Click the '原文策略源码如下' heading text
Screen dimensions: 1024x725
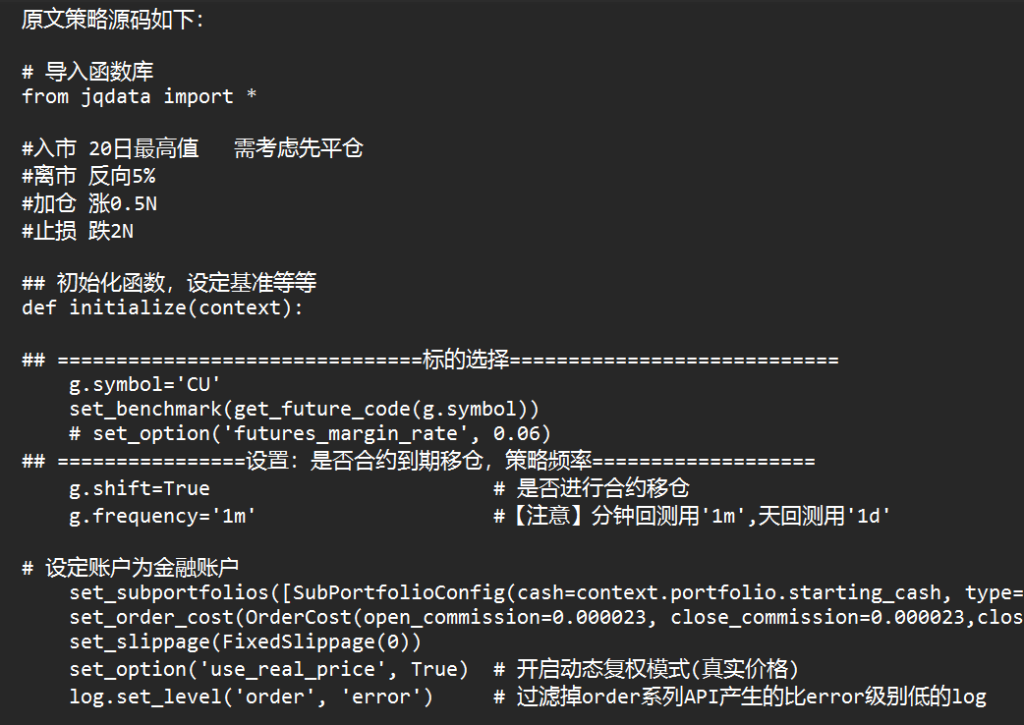click(112, 20)
